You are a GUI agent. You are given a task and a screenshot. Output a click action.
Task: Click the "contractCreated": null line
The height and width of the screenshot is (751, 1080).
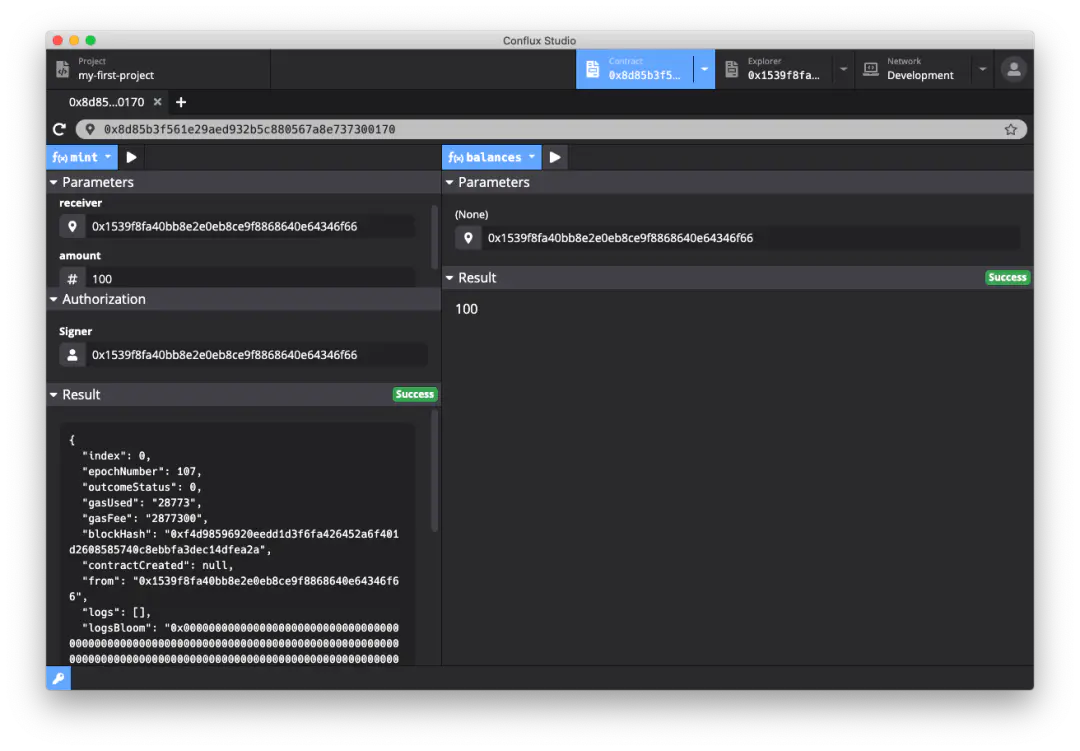tap(158, 565)
